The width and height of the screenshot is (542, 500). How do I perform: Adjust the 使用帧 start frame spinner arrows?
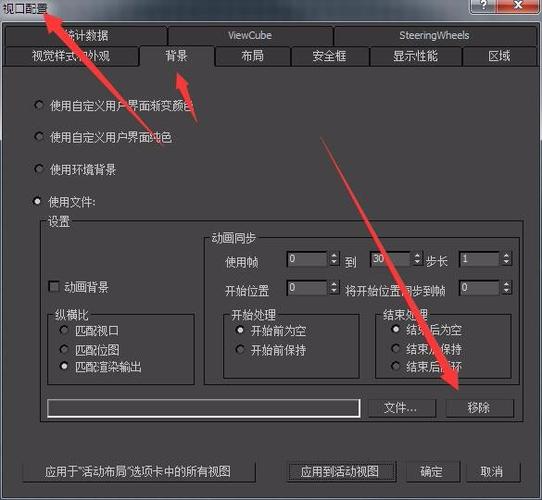[334, 259]
